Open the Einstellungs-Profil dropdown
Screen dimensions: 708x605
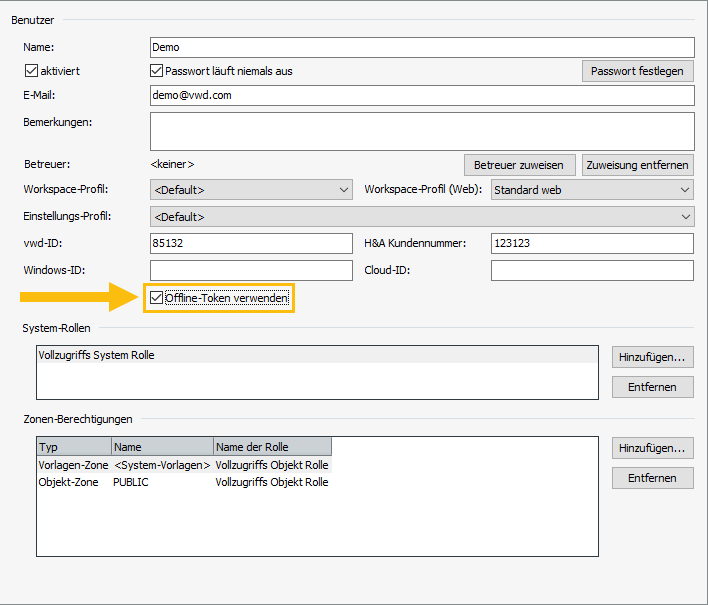tap(421, 216)
